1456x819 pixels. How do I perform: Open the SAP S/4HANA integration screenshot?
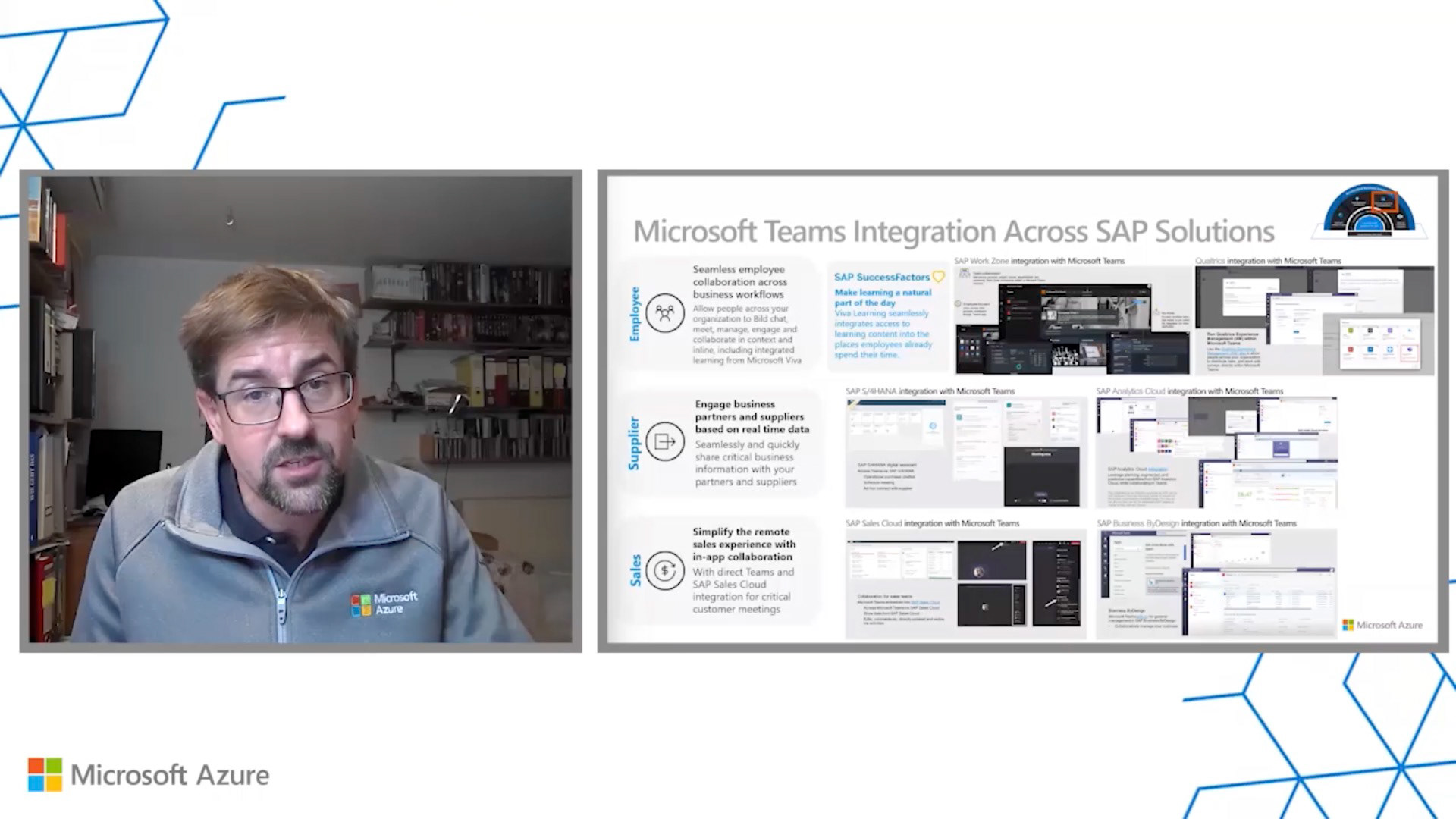tap(965, 453)
